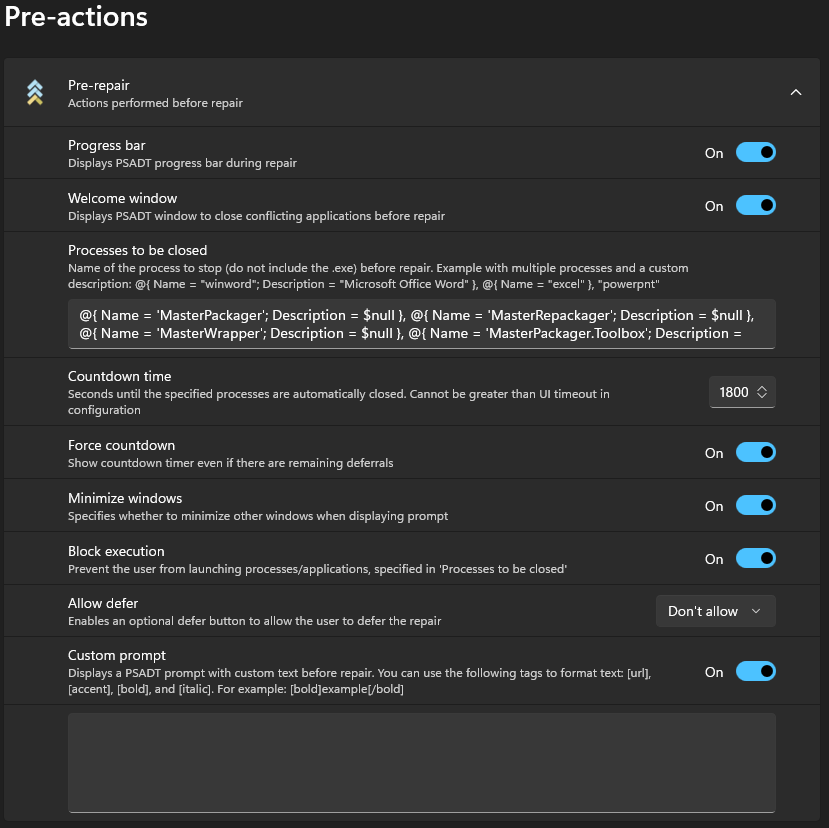This screenshot has height=828, width=829.
Task: Click the Pre-repair double-chevron icon
Action: click(x=35, y=93)
